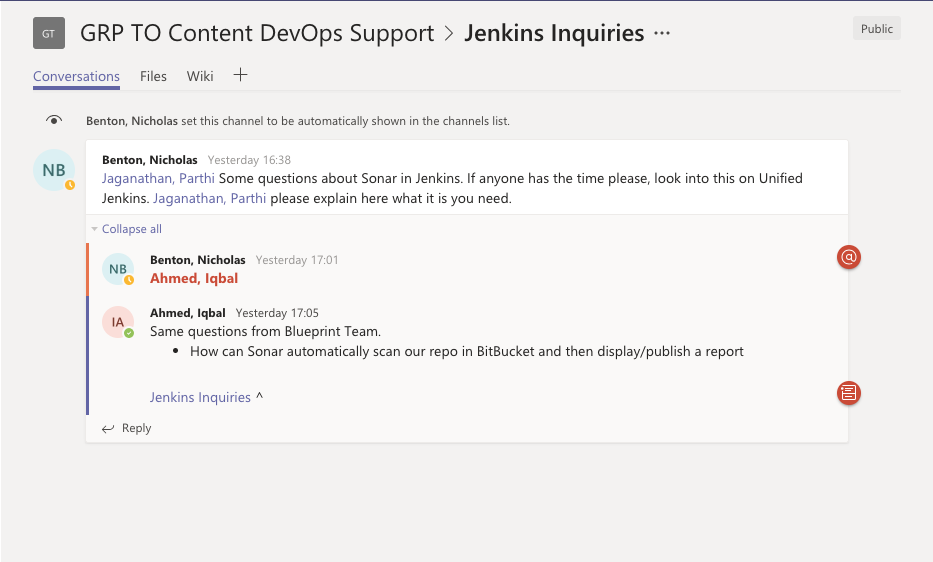
Task: Click the first Jaganathan, Parthi mention
Action: (158, 179)
